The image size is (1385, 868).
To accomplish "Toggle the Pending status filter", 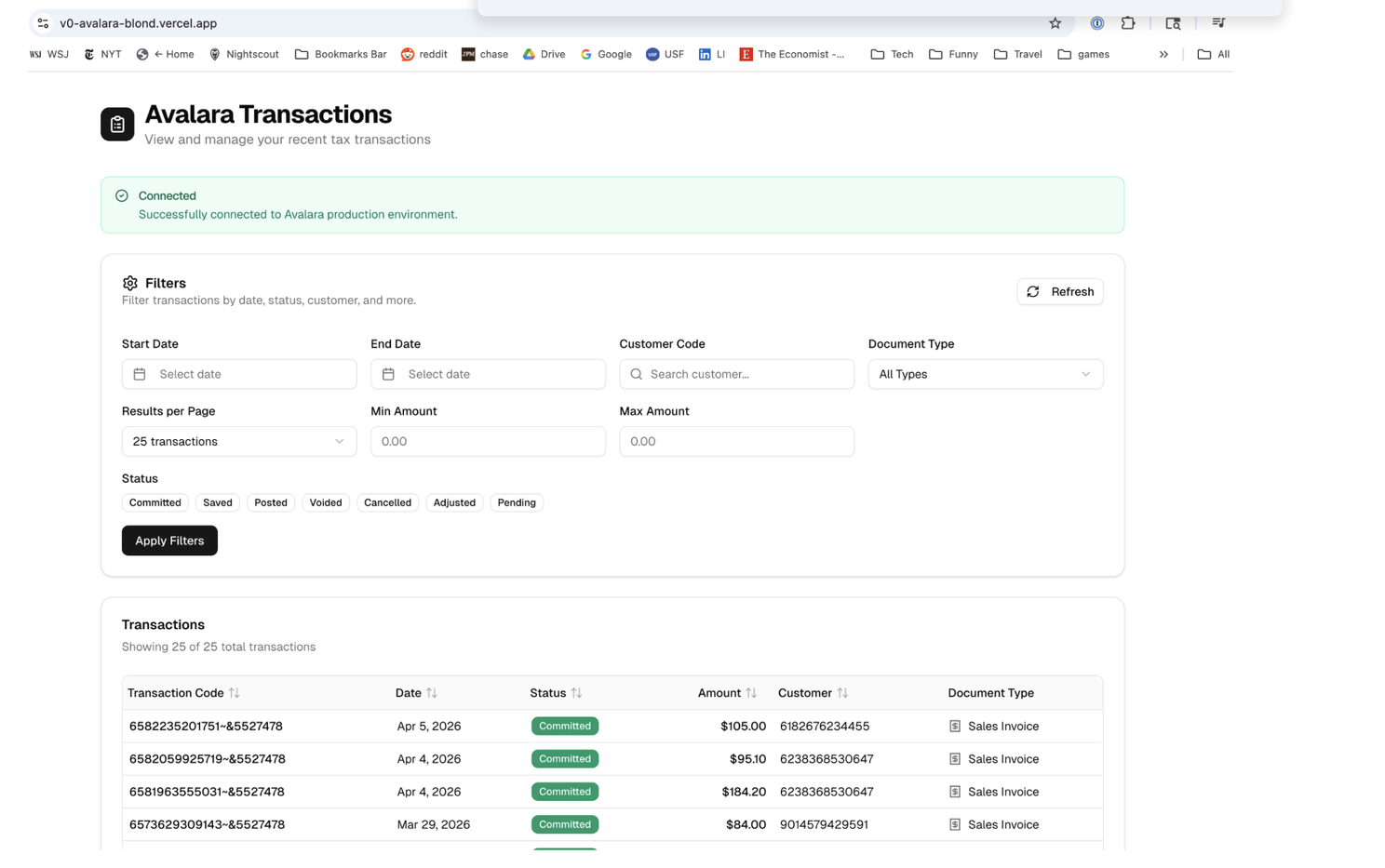I will click(516, 502).
